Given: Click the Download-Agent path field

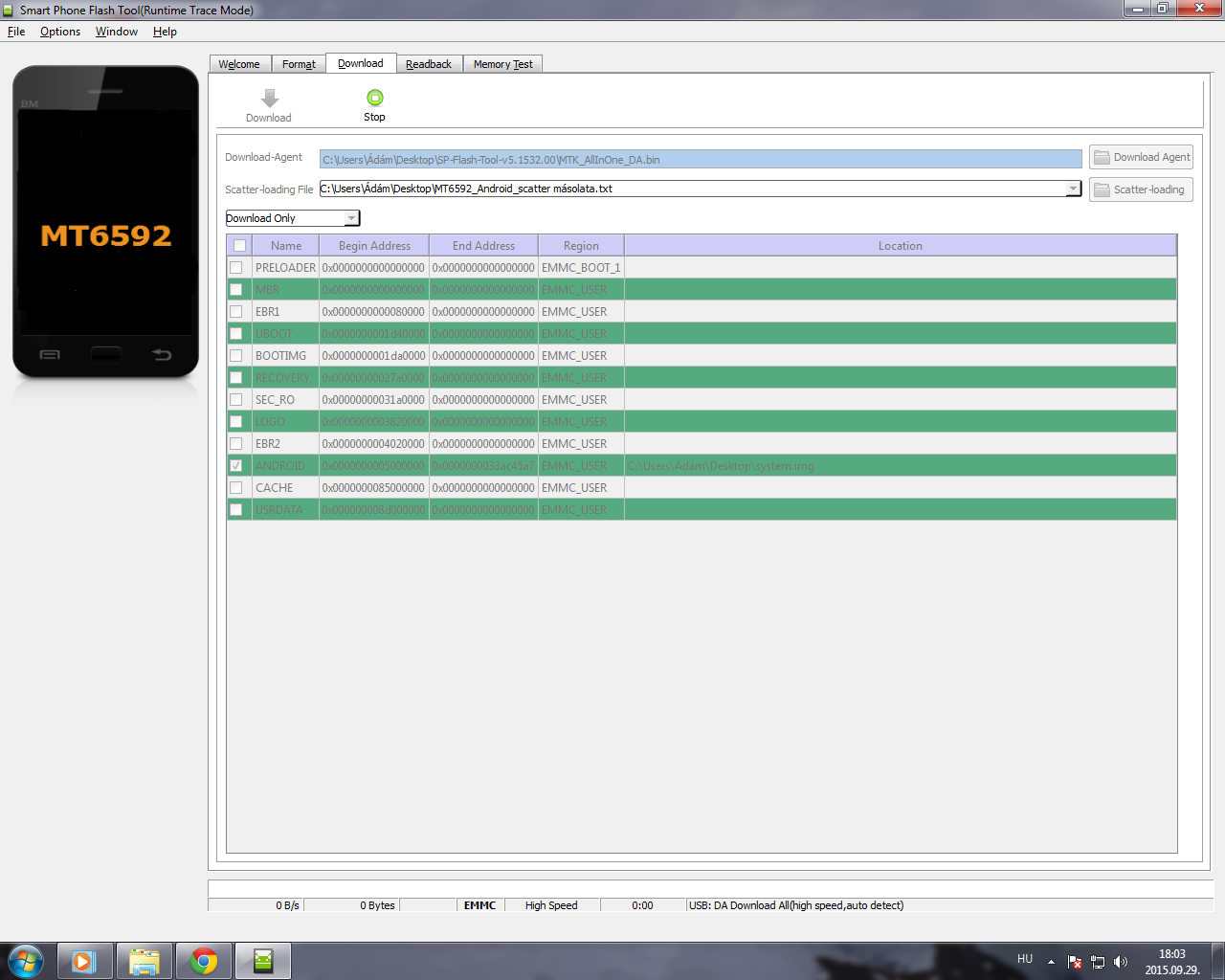Looking at the screenshot, I should (x=701, y=159).
